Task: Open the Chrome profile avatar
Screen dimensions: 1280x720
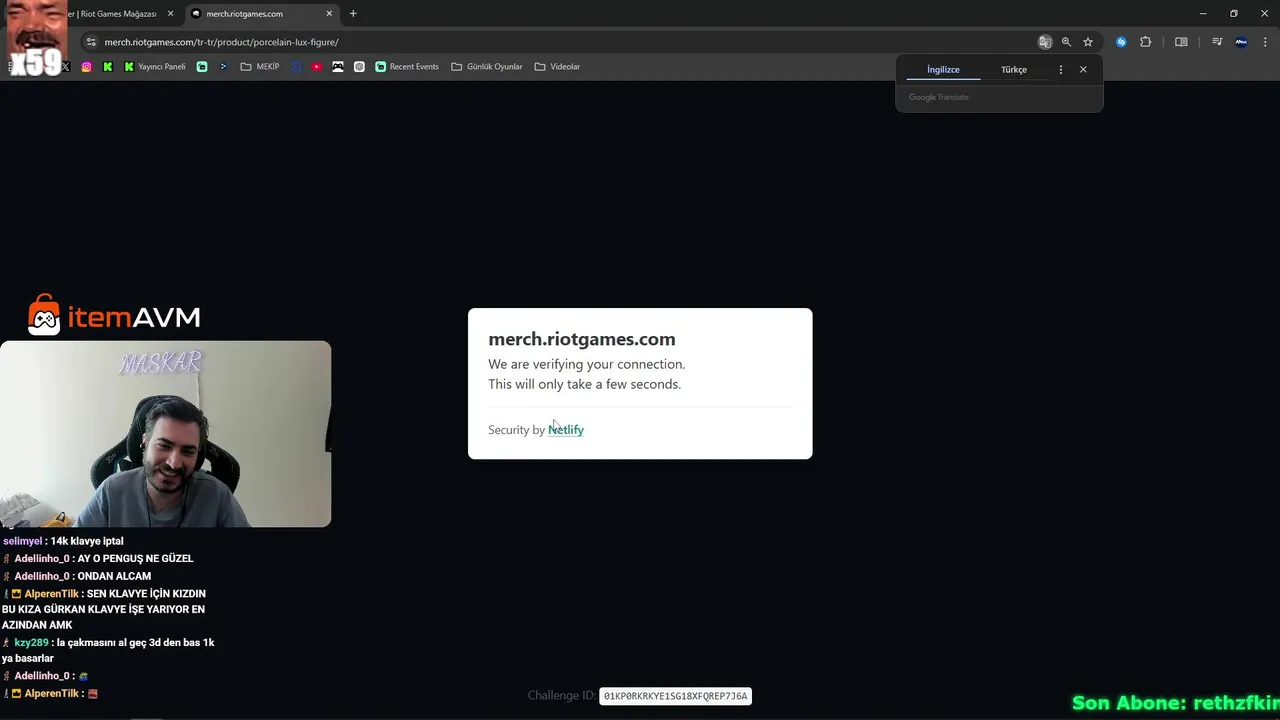Action: pyautogui.click(x=1241, y=42)
